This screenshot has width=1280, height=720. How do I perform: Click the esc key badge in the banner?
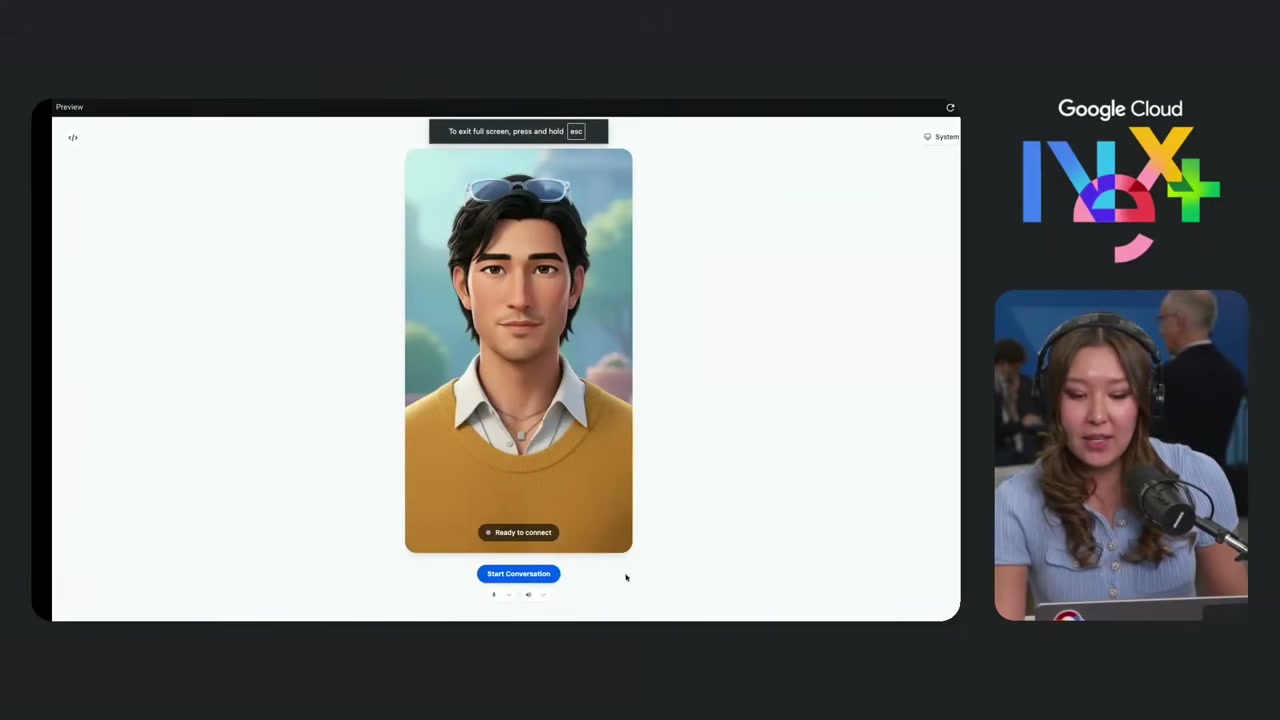576,131
